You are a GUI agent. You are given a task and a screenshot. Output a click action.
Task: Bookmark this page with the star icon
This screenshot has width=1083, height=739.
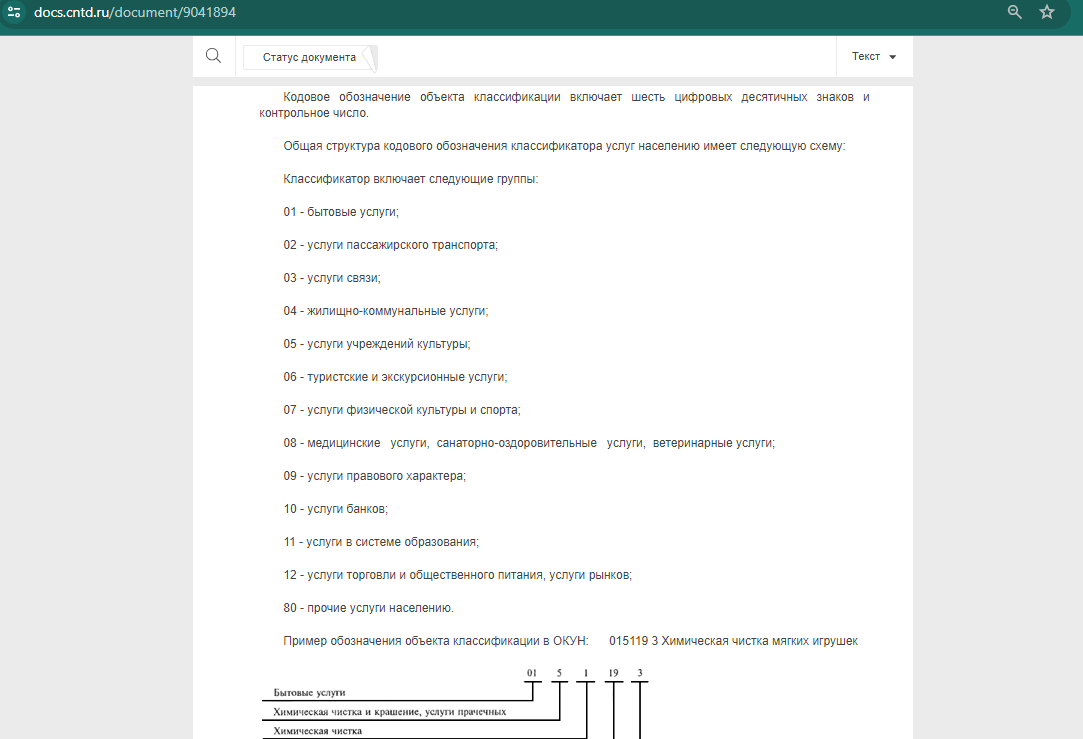pos(1047,12)
